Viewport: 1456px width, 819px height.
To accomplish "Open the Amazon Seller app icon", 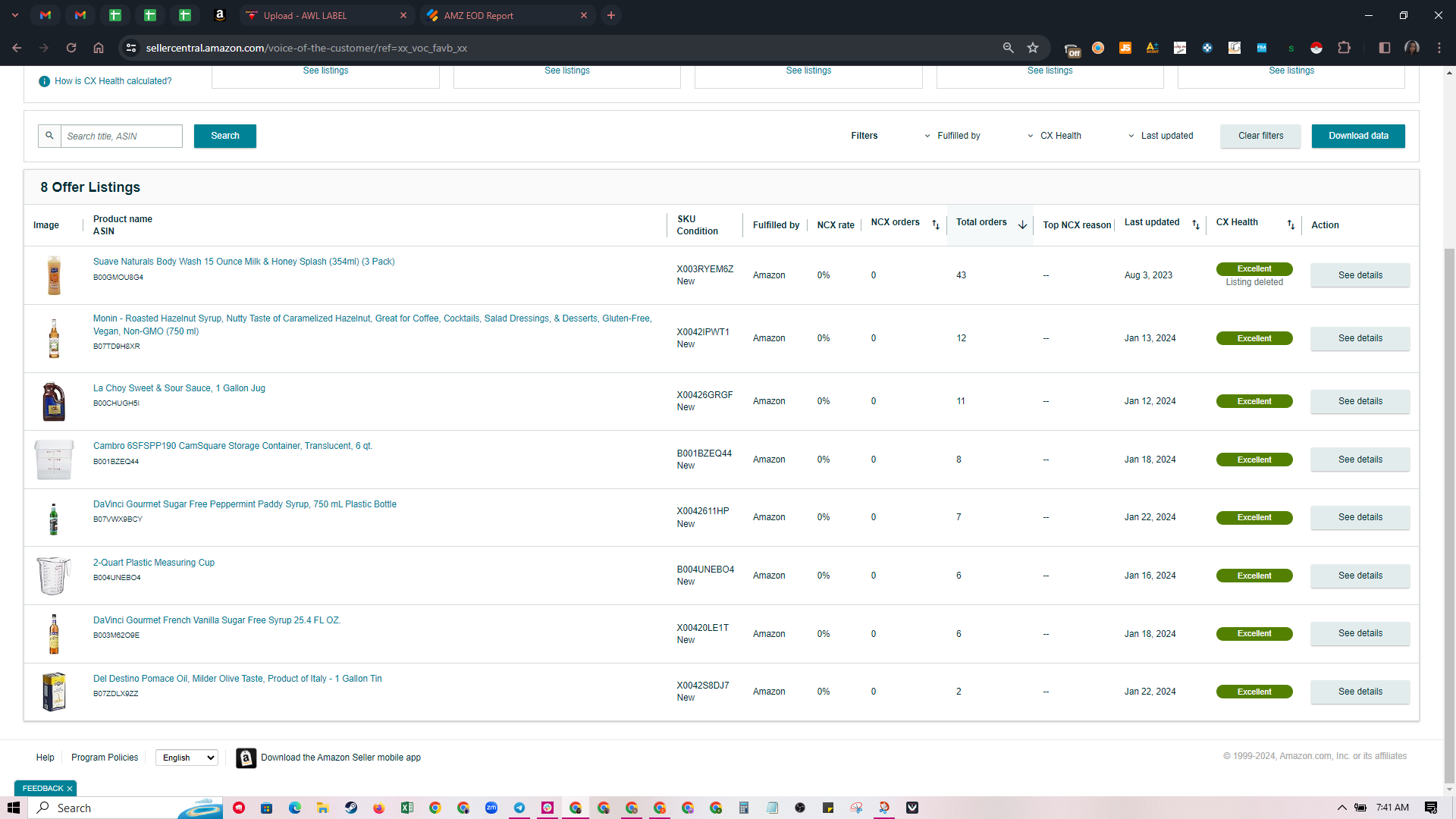I will (246, 758).
